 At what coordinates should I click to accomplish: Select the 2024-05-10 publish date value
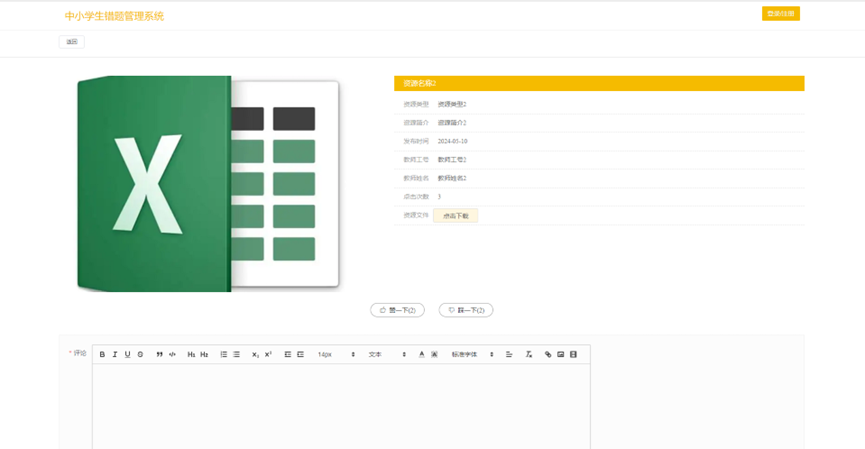click(452, 141)
